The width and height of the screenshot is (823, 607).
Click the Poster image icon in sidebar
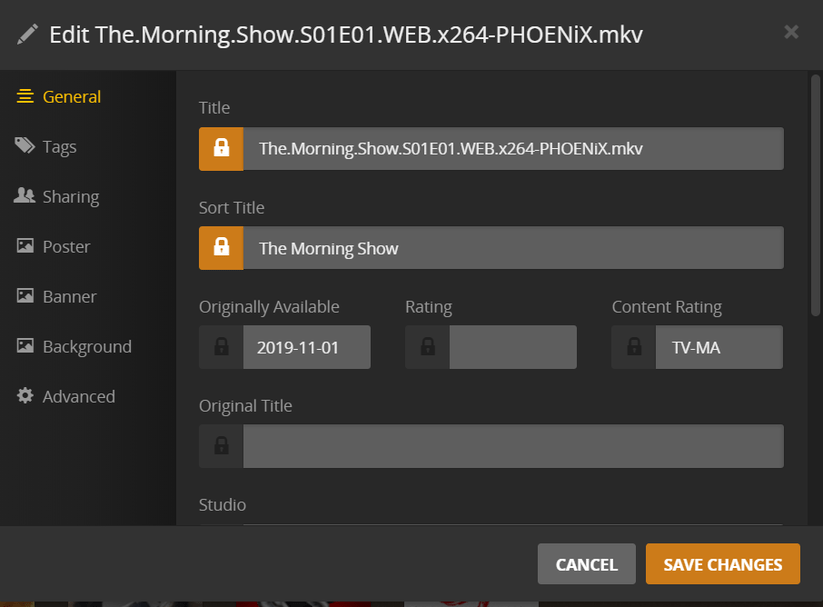pyautogui.click(x=25, y=245)
